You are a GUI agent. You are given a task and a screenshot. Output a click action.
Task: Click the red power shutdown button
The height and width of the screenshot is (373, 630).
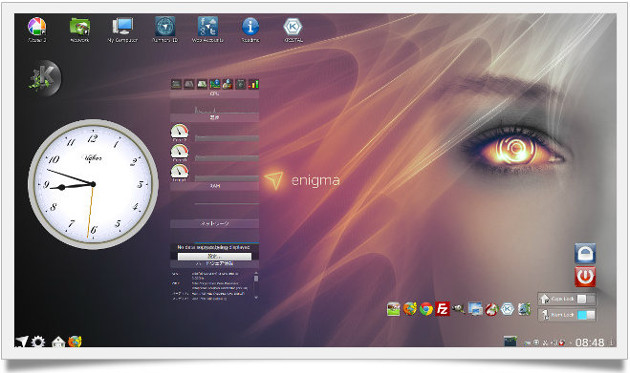pos(585,276)
